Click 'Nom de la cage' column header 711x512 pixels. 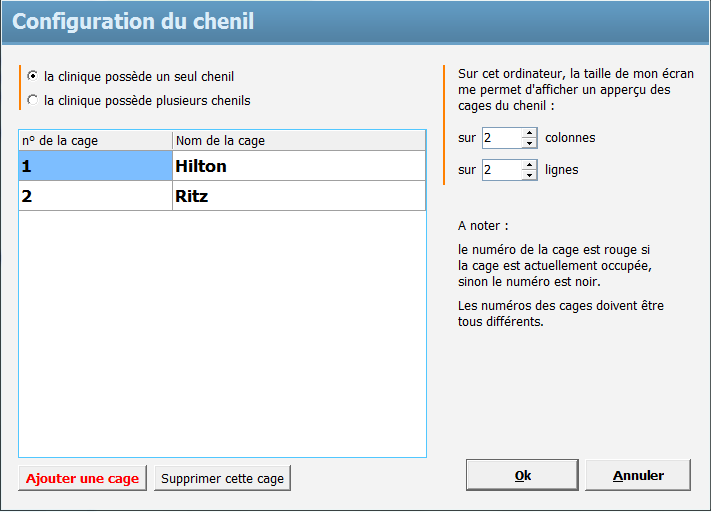pos(298,141)
